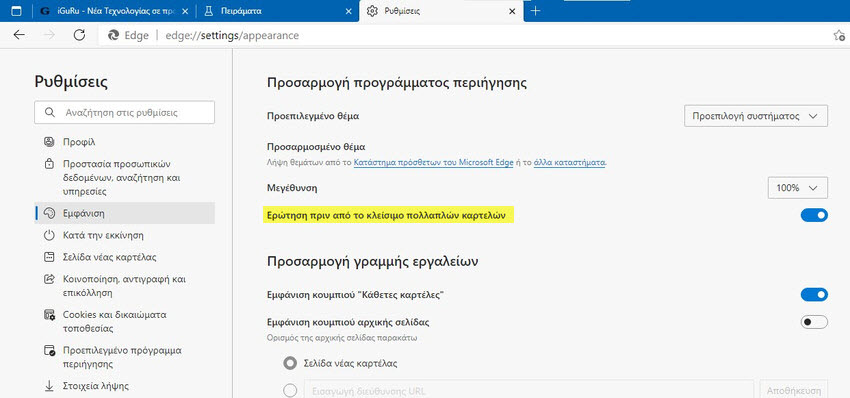This screenshot has width=850, height=398.
Task: Enable Εμφάνιση κουμπιού αρχικής σελίδας toggle
Action: tap(814, 322)
